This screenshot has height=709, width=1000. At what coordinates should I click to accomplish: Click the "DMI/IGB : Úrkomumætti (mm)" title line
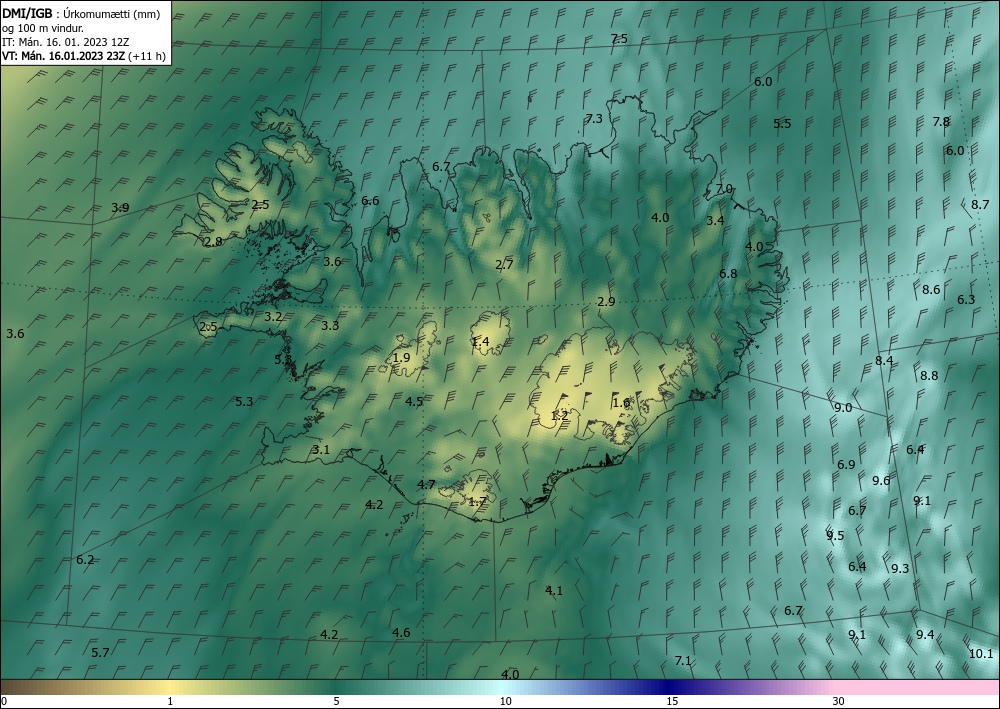point(81,14)
